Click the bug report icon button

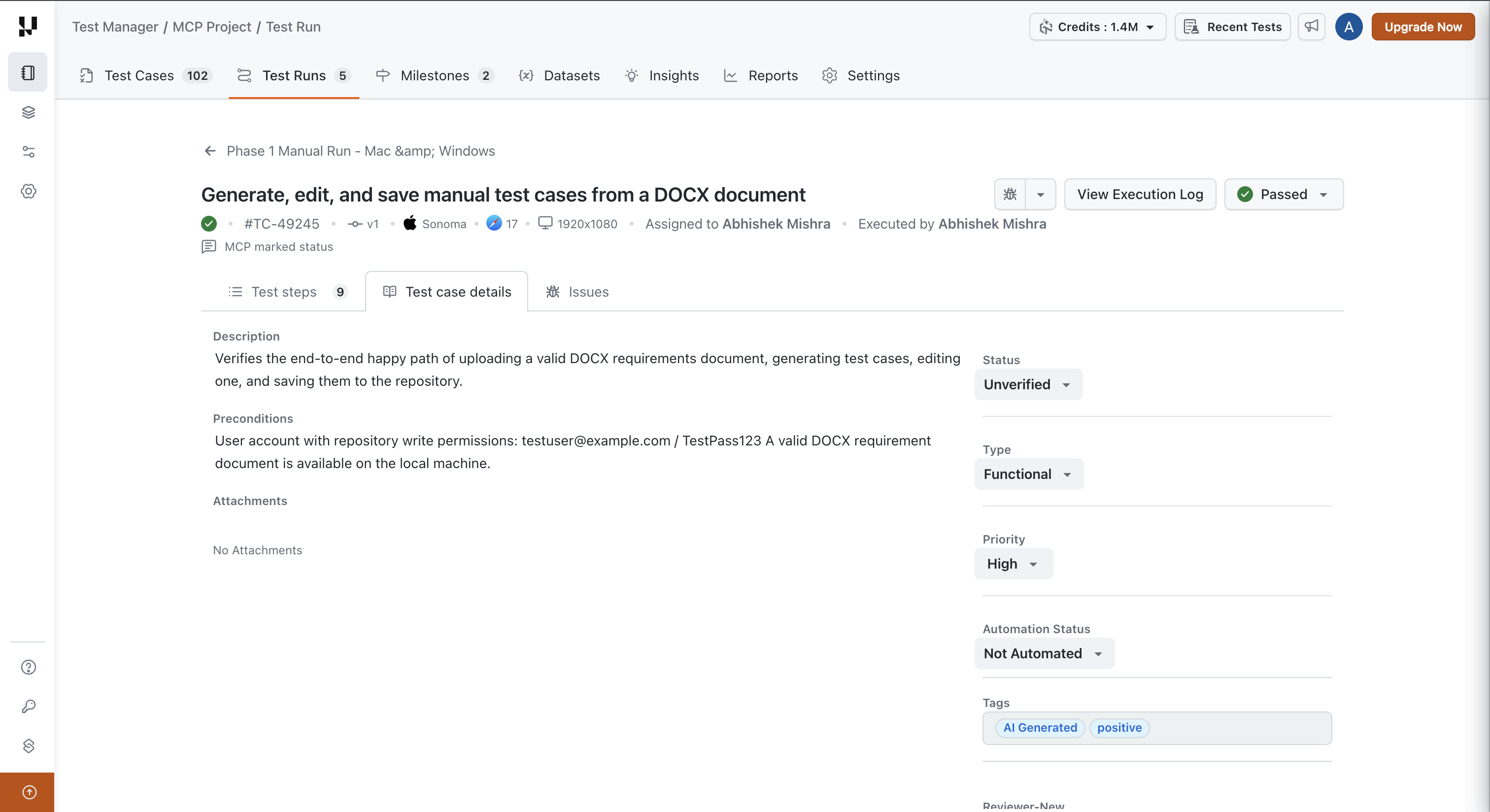coord(1010,194)
